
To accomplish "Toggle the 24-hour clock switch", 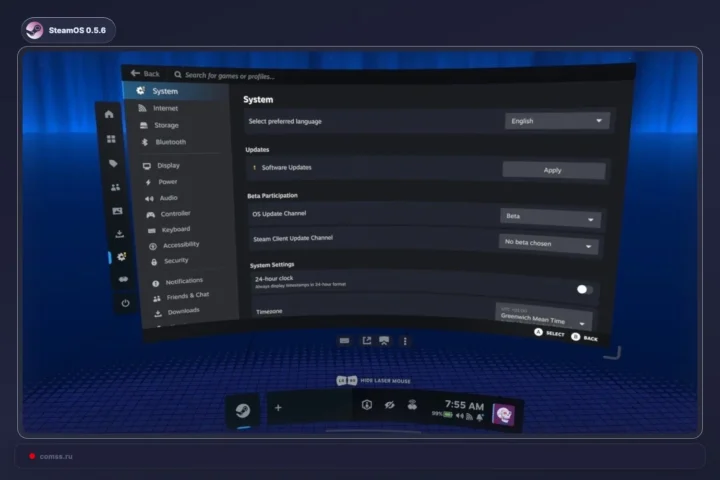I will pos(584,289).
